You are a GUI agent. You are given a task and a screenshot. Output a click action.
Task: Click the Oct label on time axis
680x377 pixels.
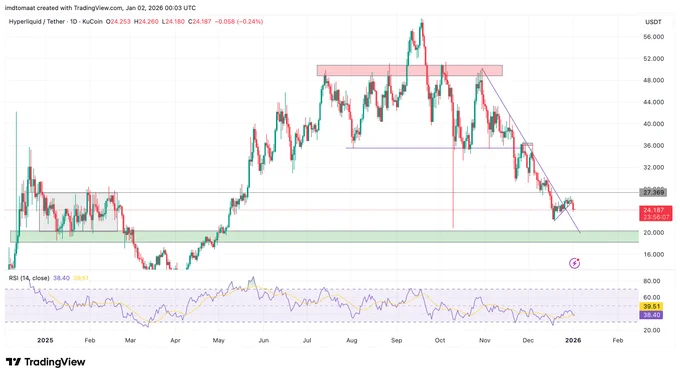tap(440, 340)
